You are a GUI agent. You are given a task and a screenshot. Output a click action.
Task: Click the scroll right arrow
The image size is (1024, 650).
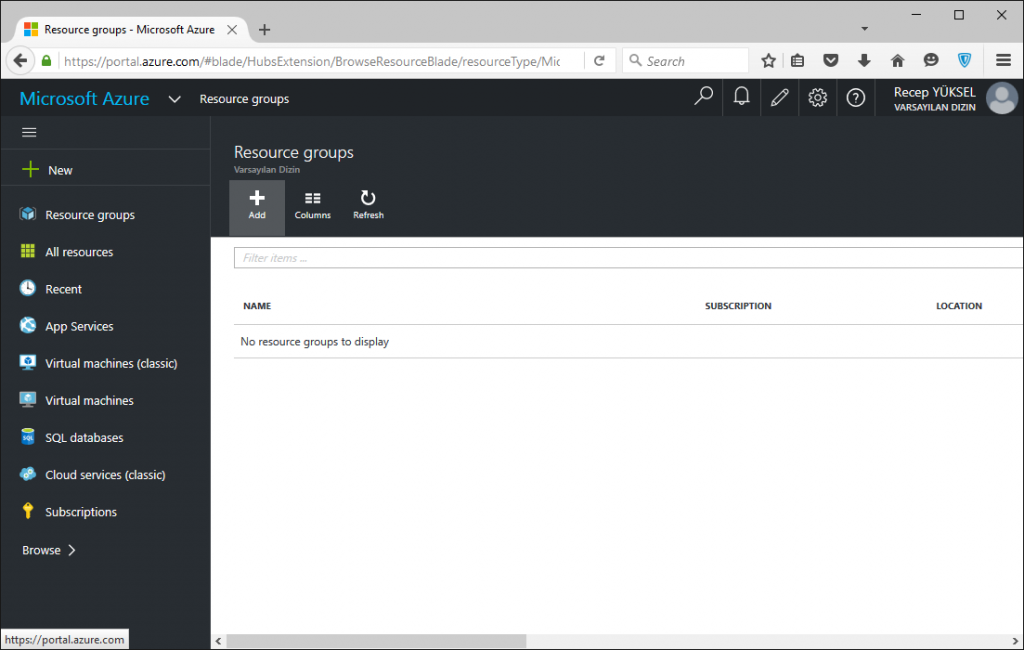coord(1015,641)
